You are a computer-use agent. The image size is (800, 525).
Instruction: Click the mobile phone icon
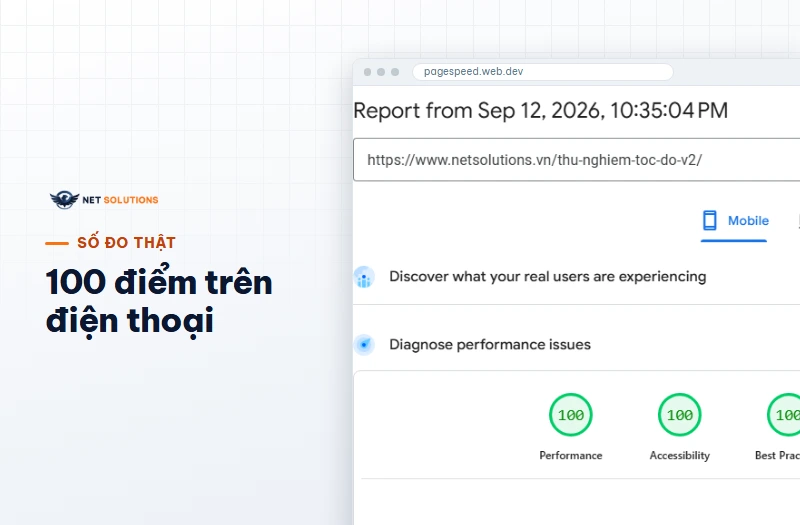click(x=709, y=220)
